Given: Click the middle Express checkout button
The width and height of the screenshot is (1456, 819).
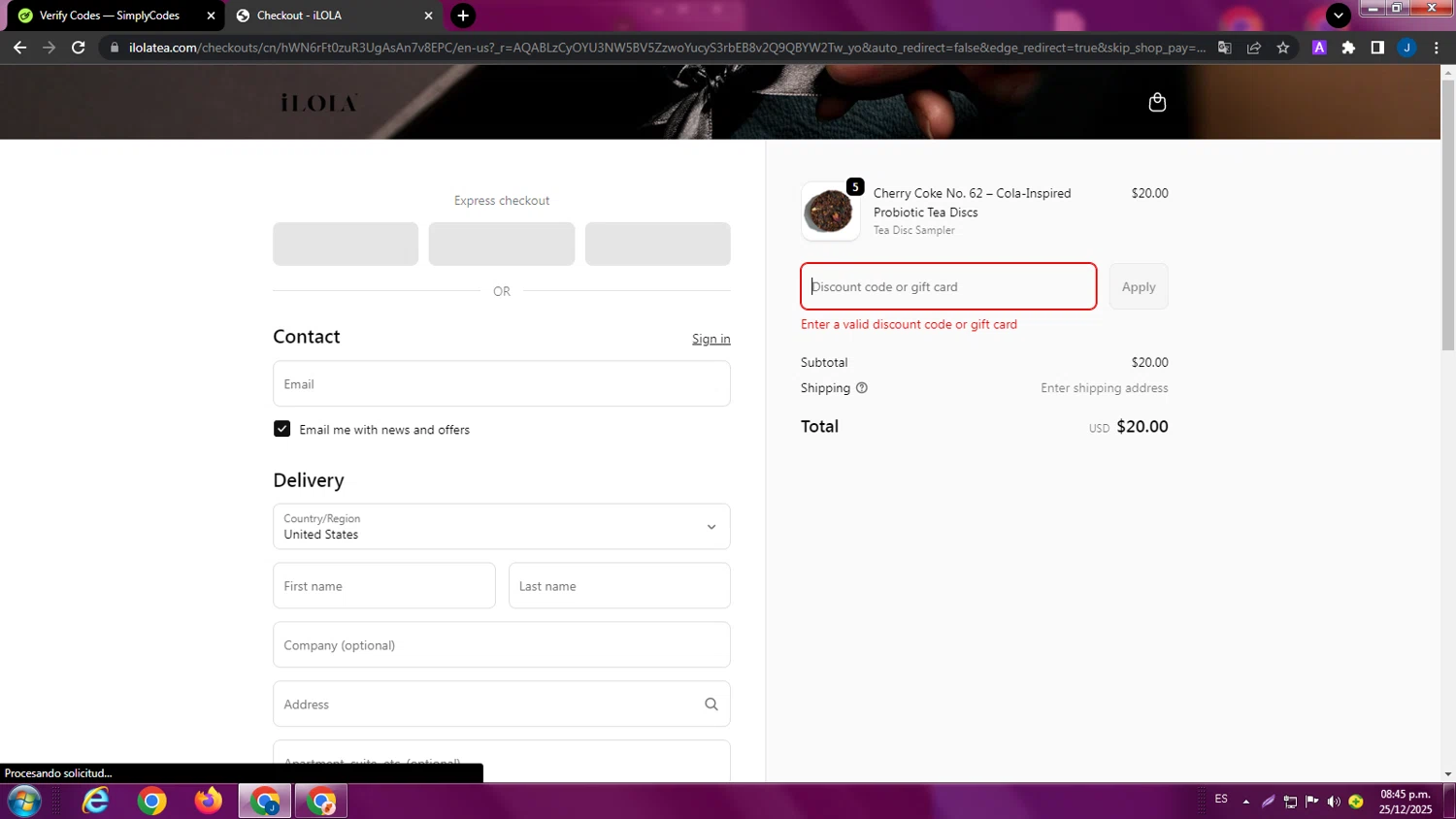Looking at the screenshot, I should point(502,244).
